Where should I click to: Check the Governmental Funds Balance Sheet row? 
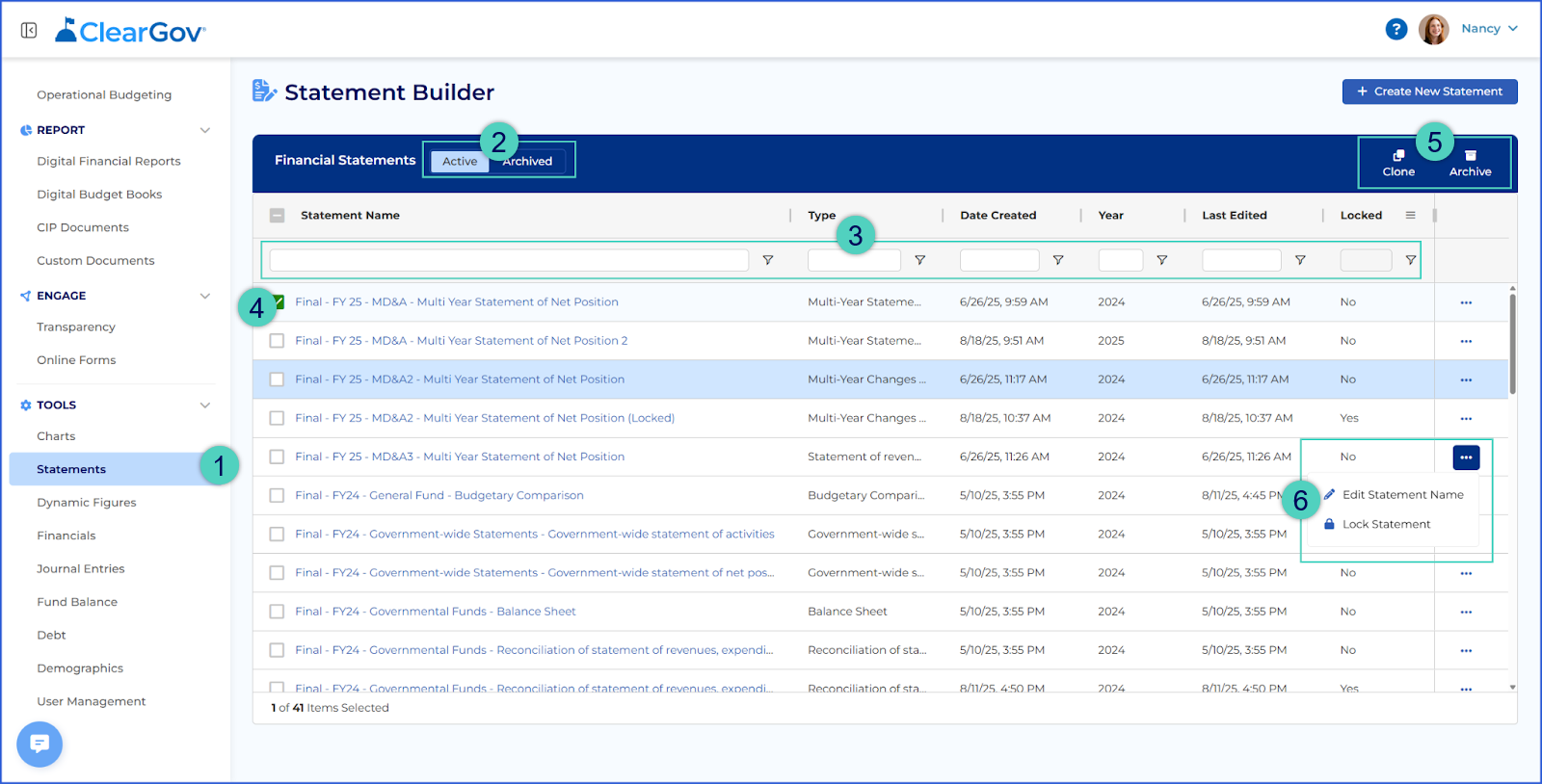coord(277,612)
